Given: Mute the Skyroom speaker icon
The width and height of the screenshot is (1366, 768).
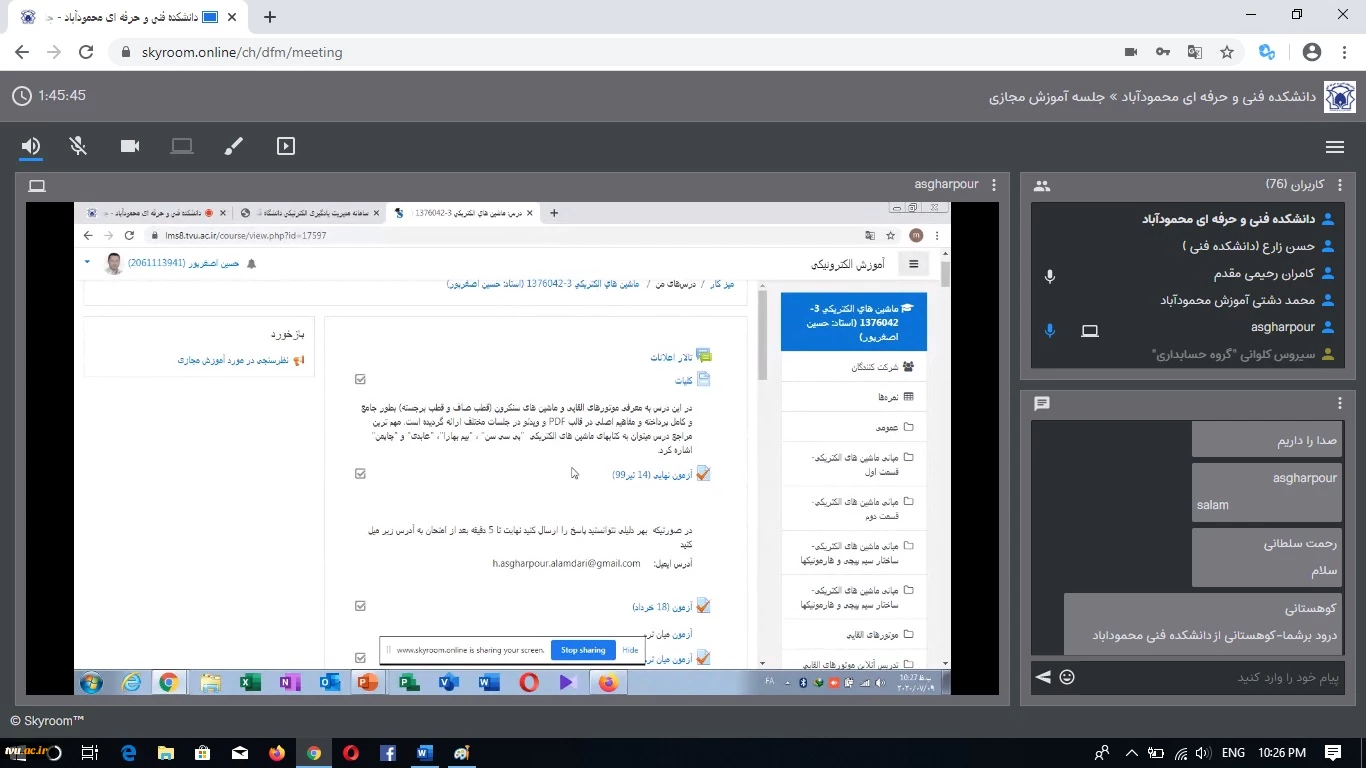Looking at the screenshot, I should [31, 147].
